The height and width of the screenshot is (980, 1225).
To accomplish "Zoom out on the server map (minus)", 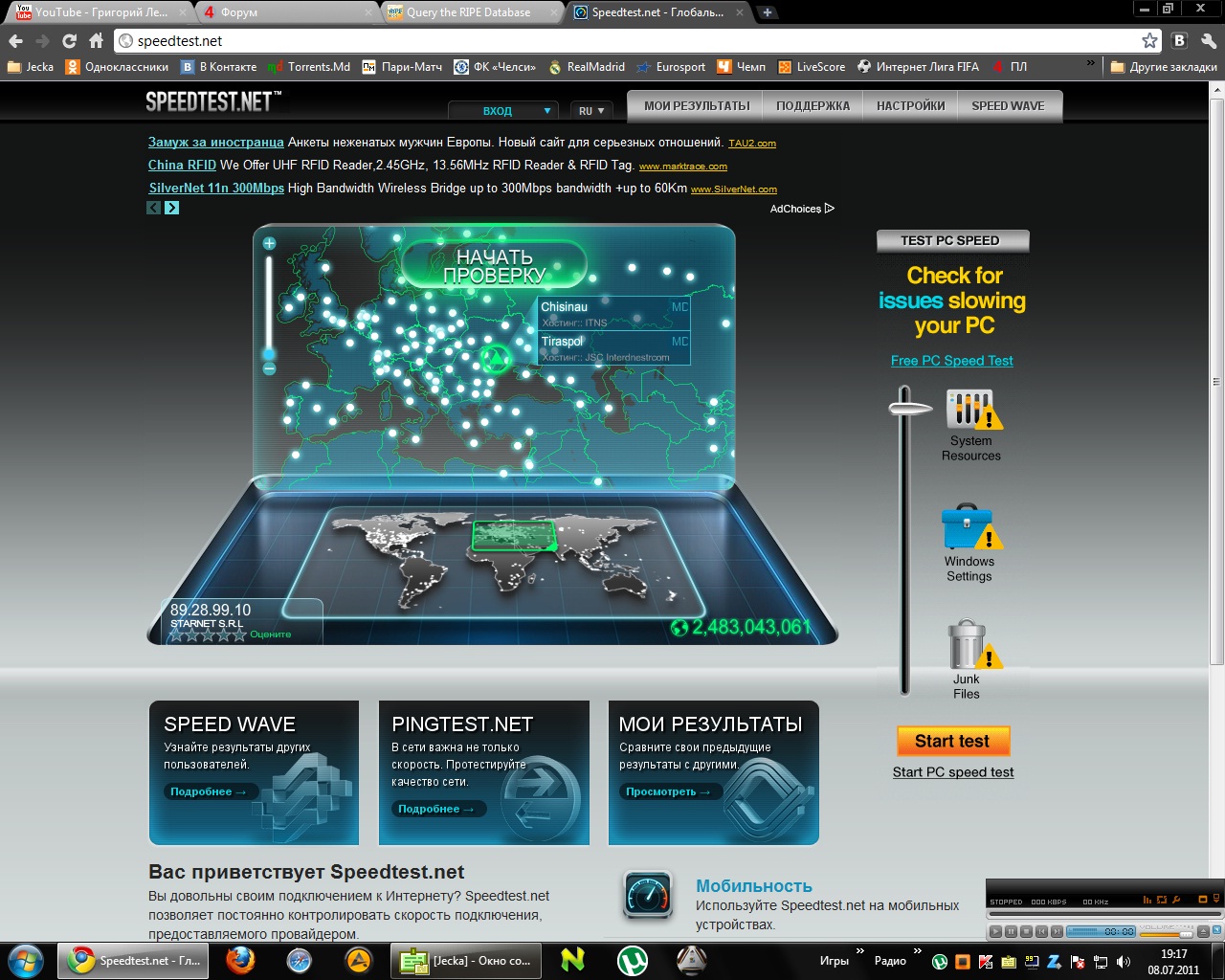I will tap(269, 368).
